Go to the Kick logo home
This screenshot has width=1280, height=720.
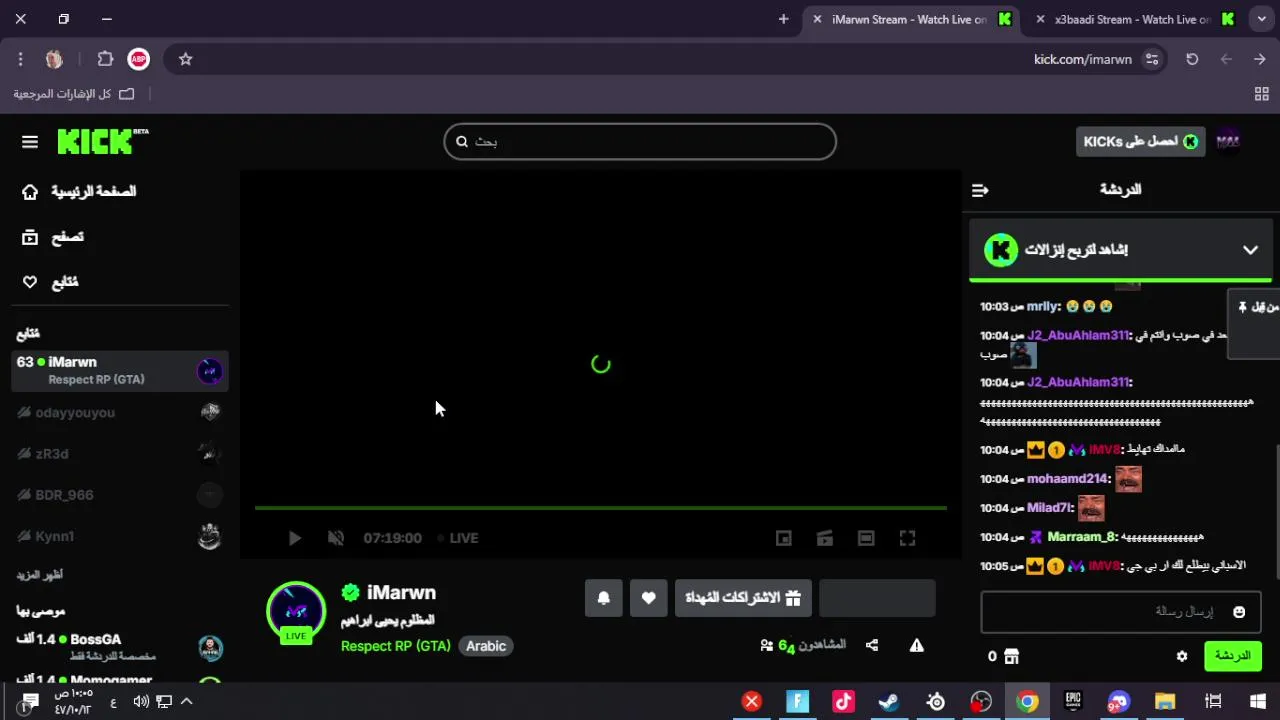click(102, 141)
